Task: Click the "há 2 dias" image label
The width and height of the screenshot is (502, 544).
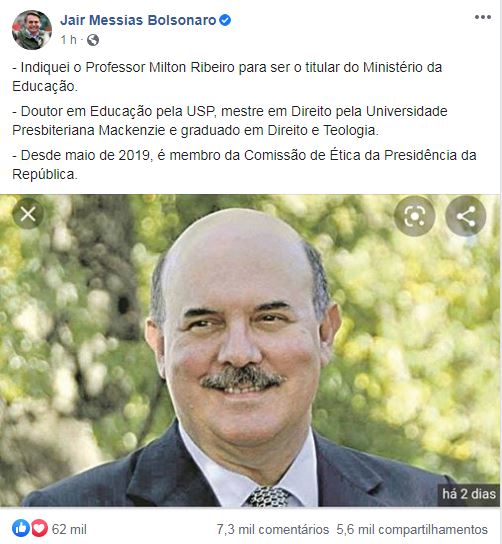Action: [468, 494]
